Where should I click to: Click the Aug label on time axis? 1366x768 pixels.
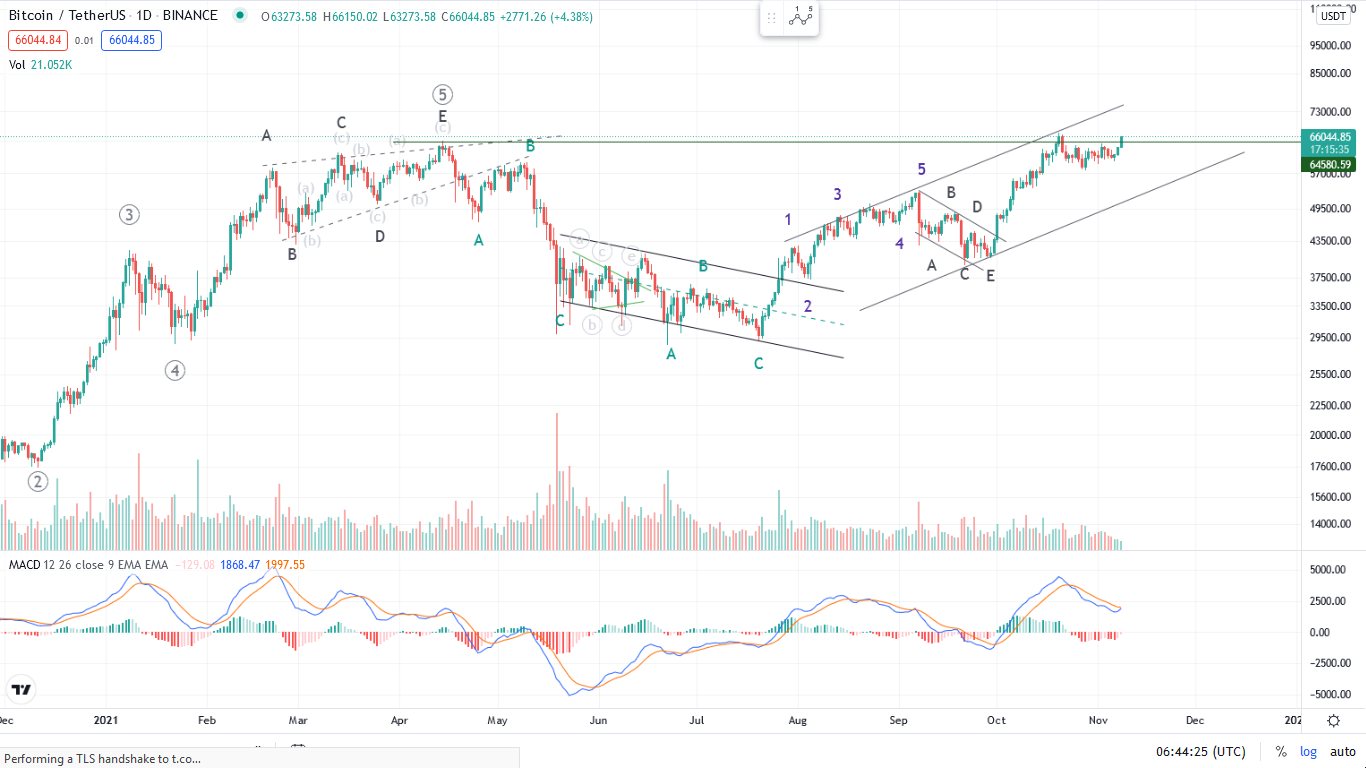click(x=797, y=720)
